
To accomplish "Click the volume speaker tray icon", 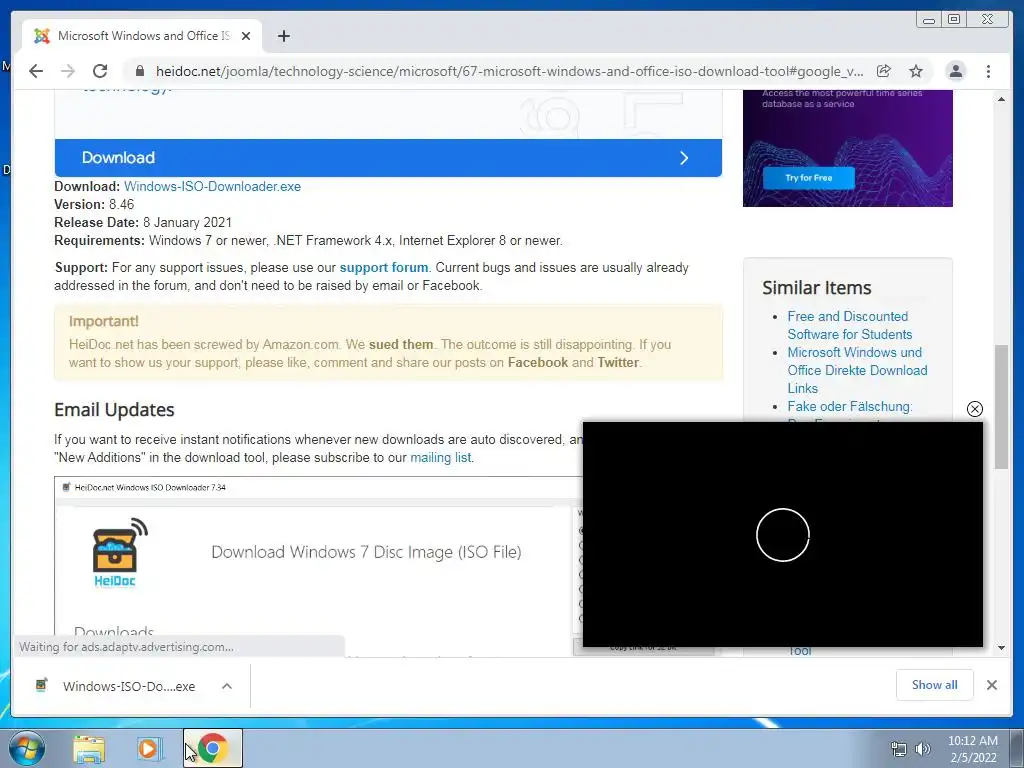I will [x=922, y=749].
